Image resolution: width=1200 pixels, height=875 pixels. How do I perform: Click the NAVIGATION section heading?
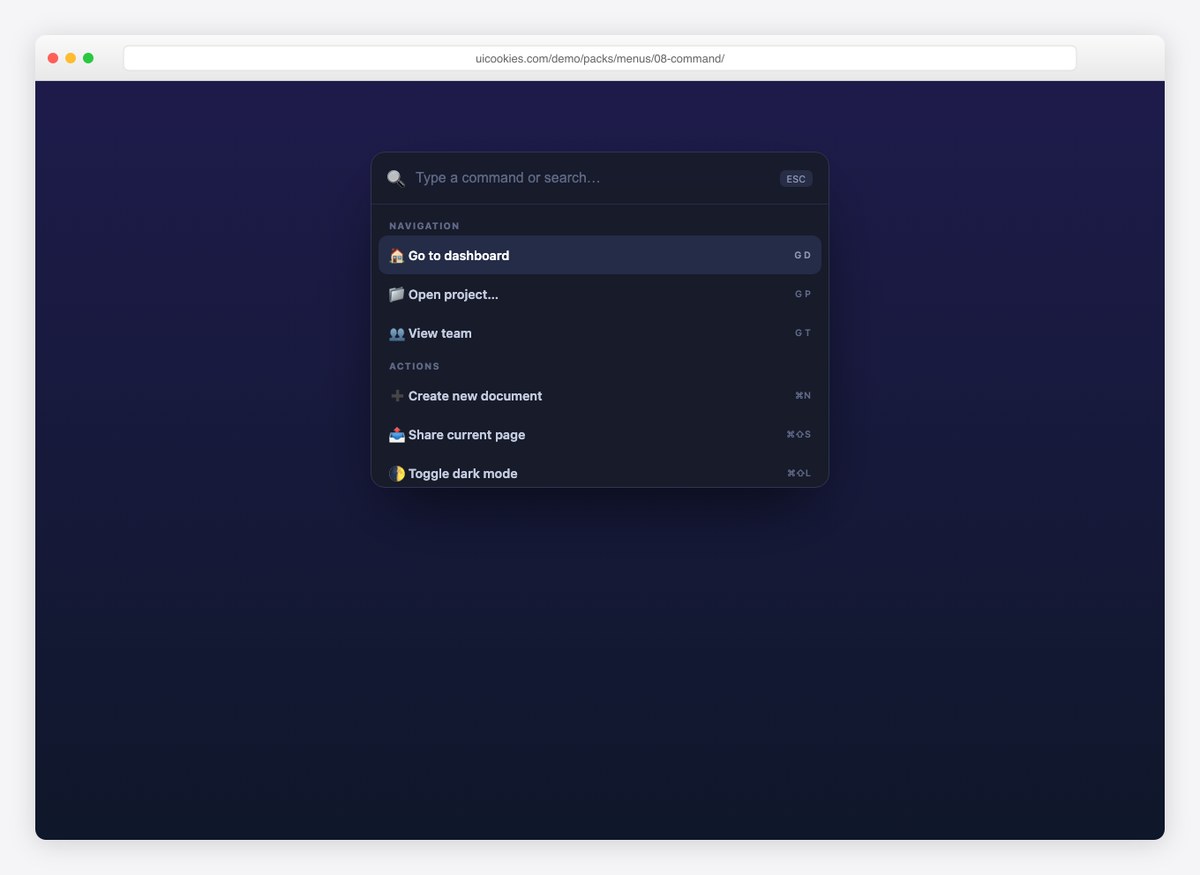coord(424,226)
